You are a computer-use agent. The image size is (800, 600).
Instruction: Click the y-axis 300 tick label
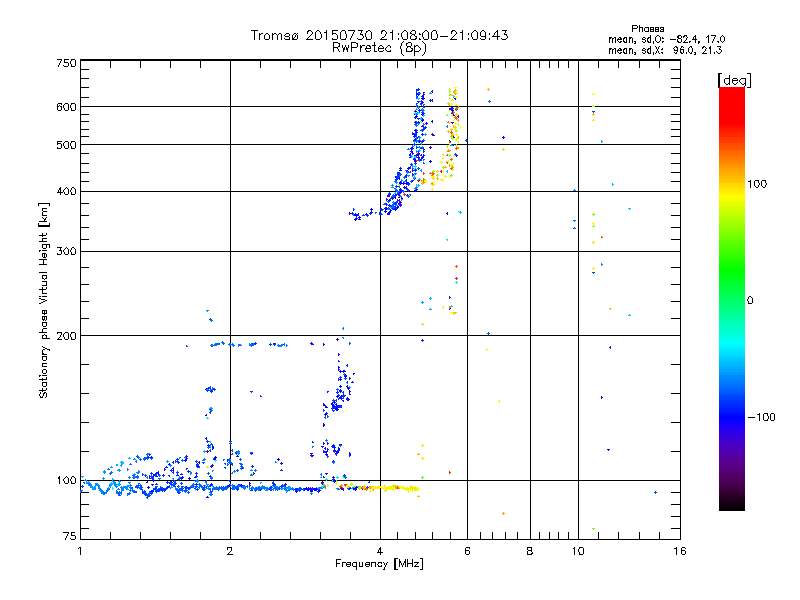(x=66, y=252)
